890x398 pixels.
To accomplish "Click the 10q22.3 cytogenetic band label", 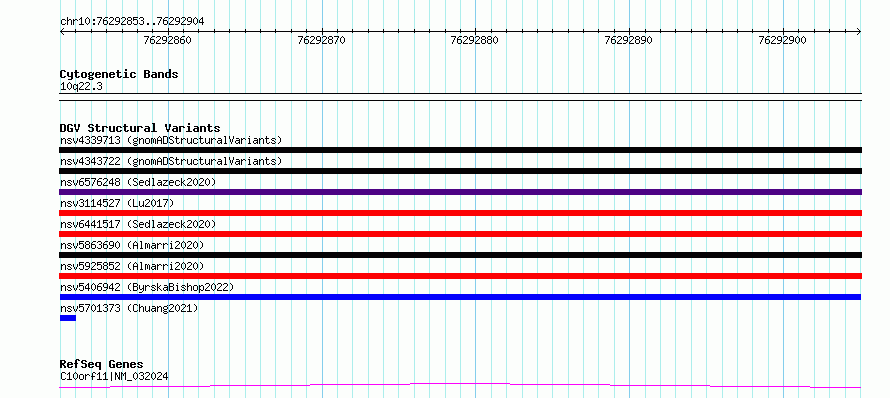I will point(81,87).
